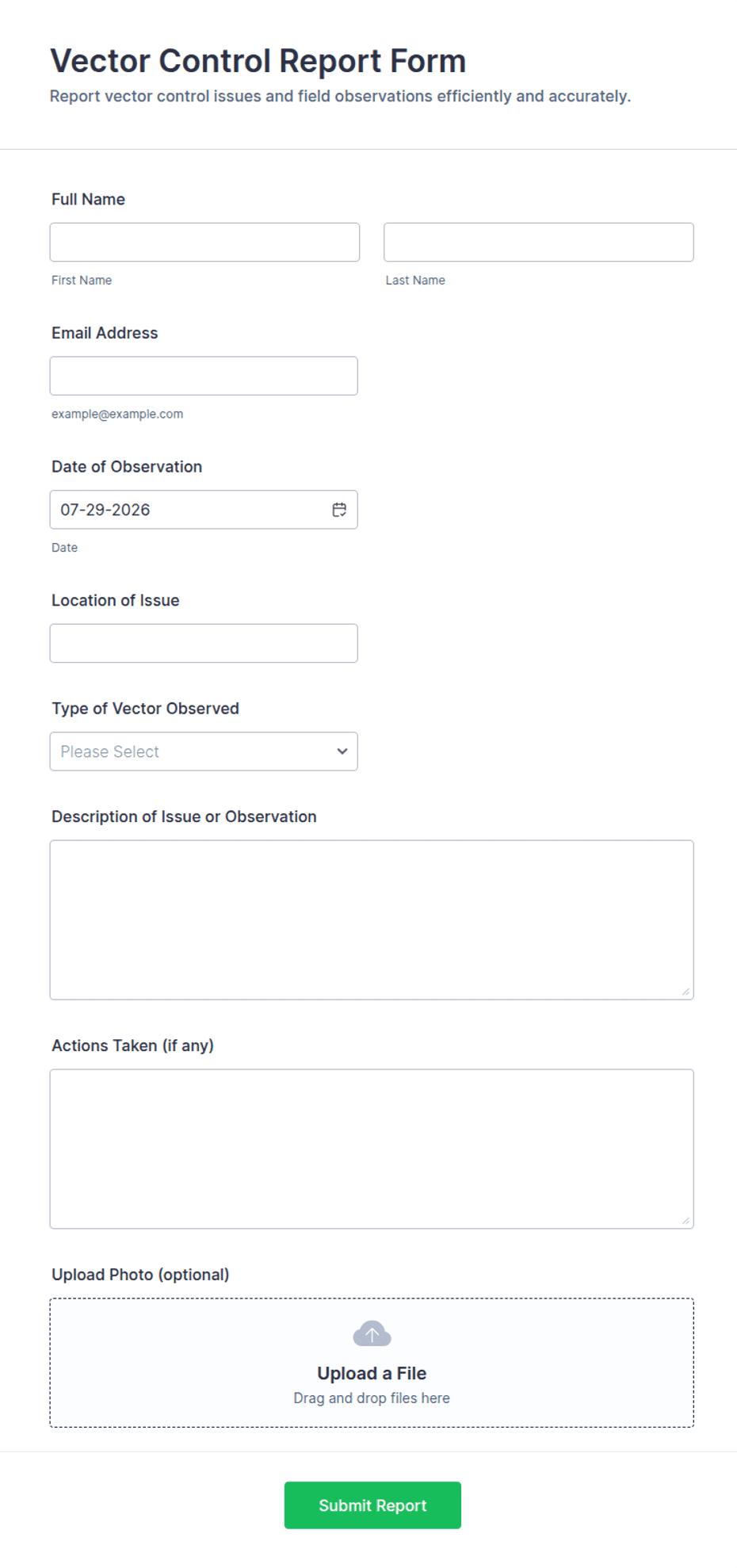
Task: Expand the Type of Vector Observed dropdown
Action: pos(204,751)
